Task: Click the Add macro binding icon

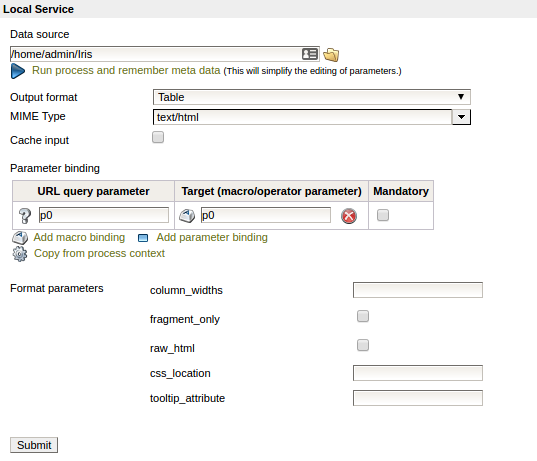Action: (x=20, y=238)
